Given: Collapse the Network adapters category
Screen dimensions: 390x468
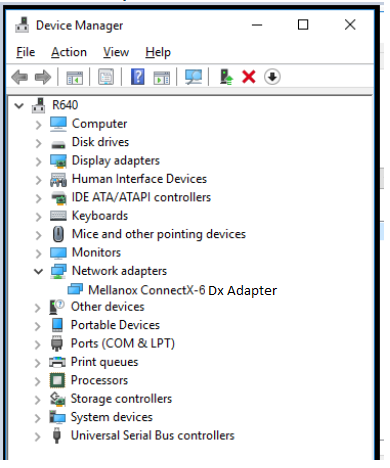Looking at the screenshot, I should click(x=39, y=271).
